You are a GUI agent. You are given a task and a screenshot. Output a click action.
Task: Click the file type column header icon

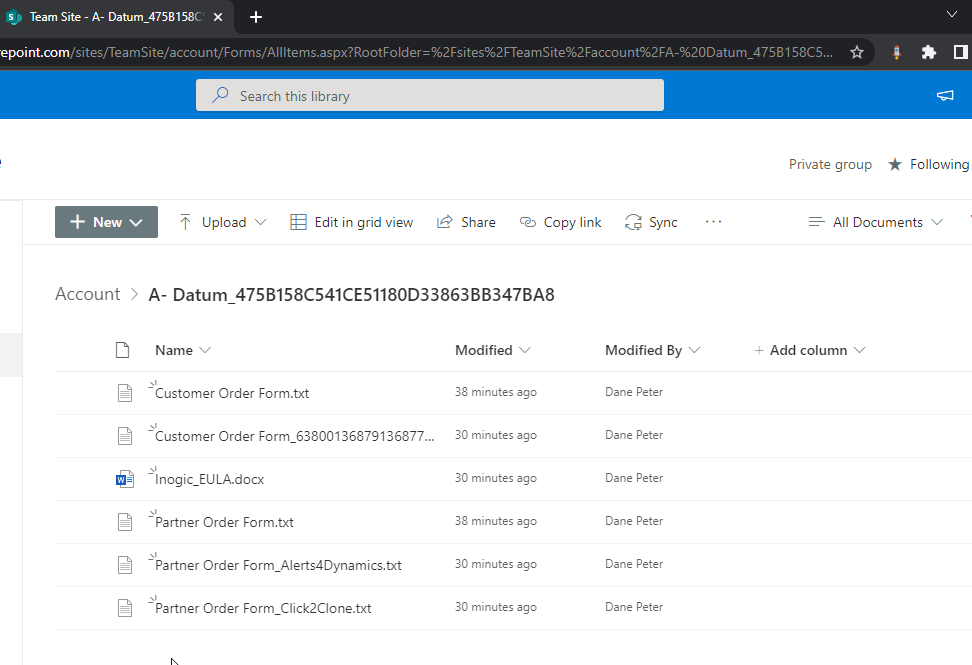coord(123,350)
